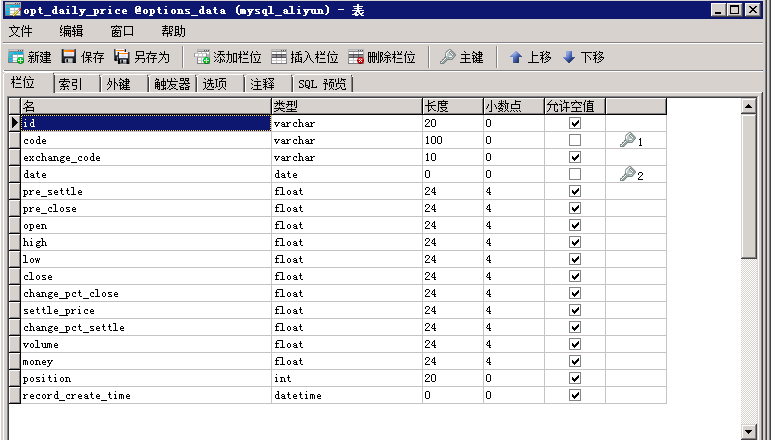Click the int type cell of position
Screen dimensions: 771x440
pyautogui.click(x=347, y=379)
